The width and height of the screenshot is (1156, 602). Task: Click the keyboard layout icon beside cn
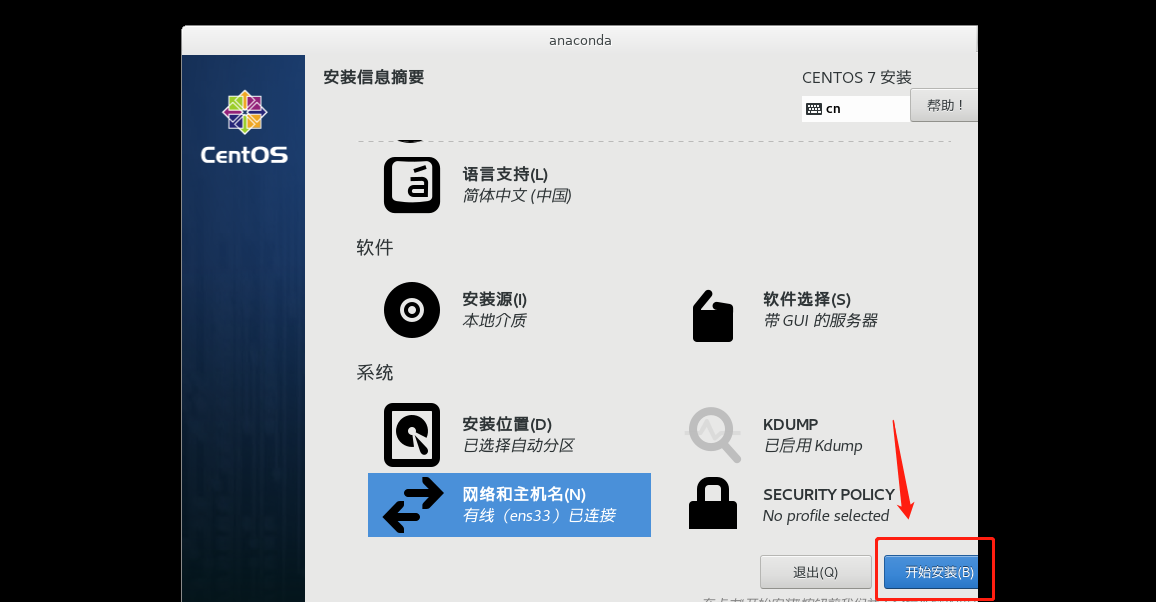[x=814, y=109]
